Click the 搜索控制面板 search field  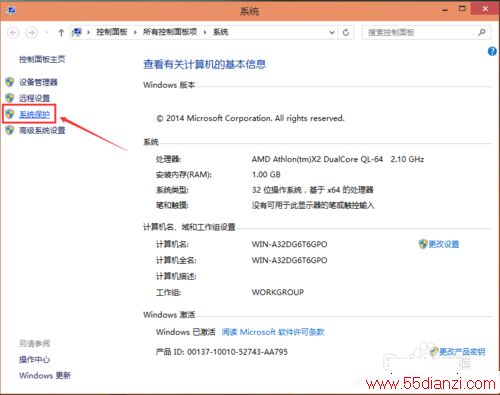click(x=420, y=32)
